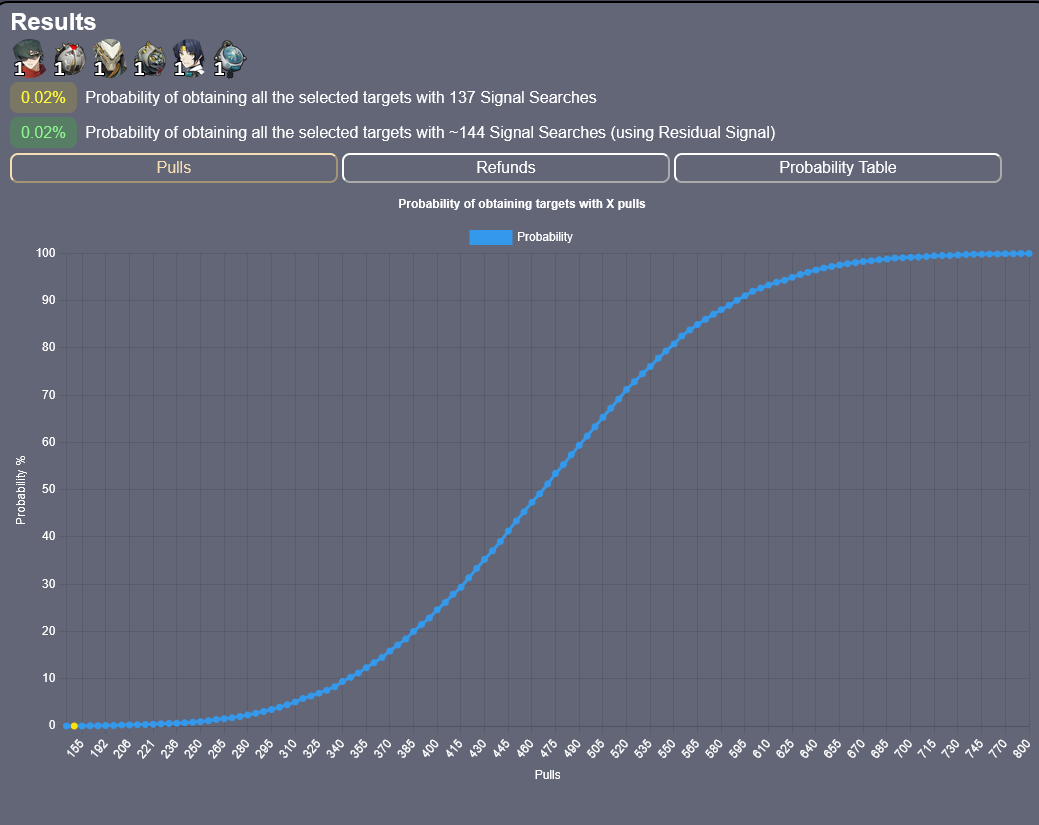Viewport: 1039px width, 825px height.
Task: Select the dark blue-haired character with gold headpiece
Action: pos(189,58)
